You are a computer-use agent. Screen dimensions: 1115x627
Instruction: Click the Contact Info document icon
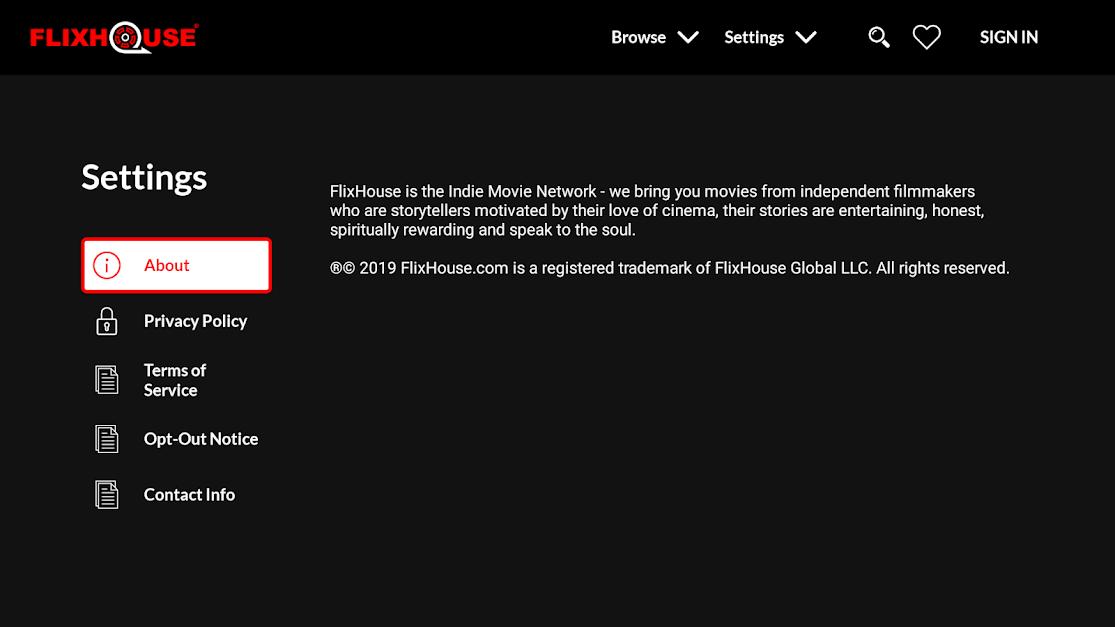tap(107, 495)
